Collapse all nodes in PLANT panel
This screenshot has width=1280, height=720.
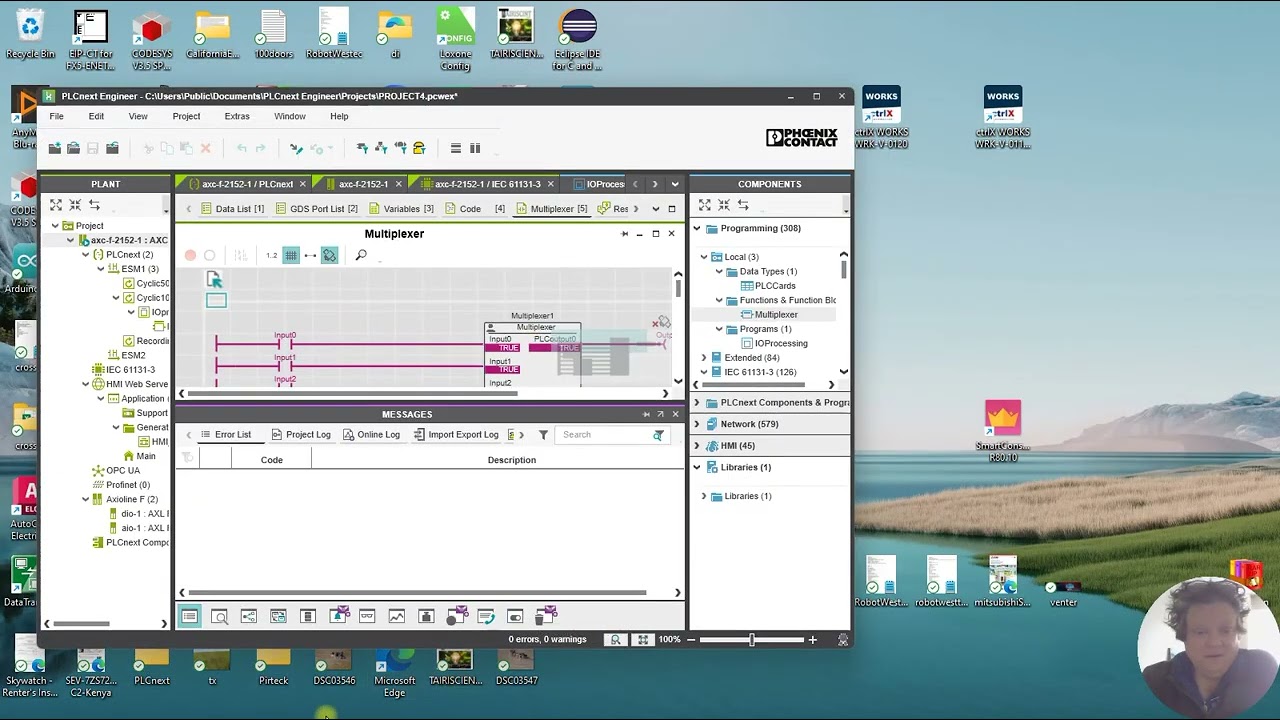tap(75, 205)
